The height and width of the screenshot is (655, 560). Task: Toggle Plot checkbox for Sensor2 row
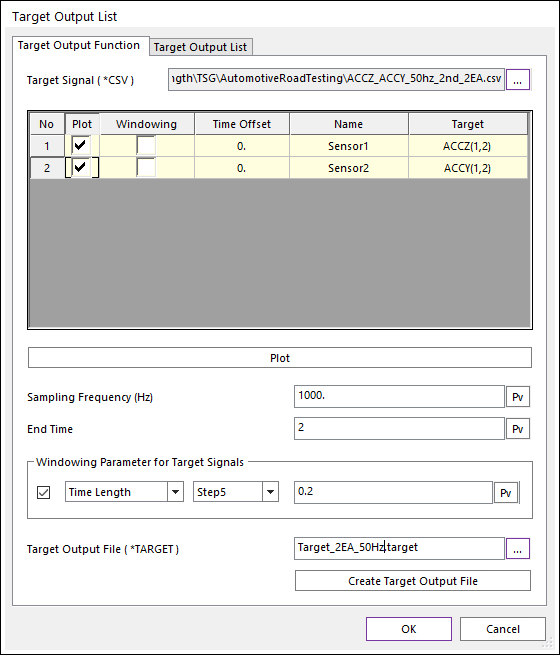tap(81, 168)
